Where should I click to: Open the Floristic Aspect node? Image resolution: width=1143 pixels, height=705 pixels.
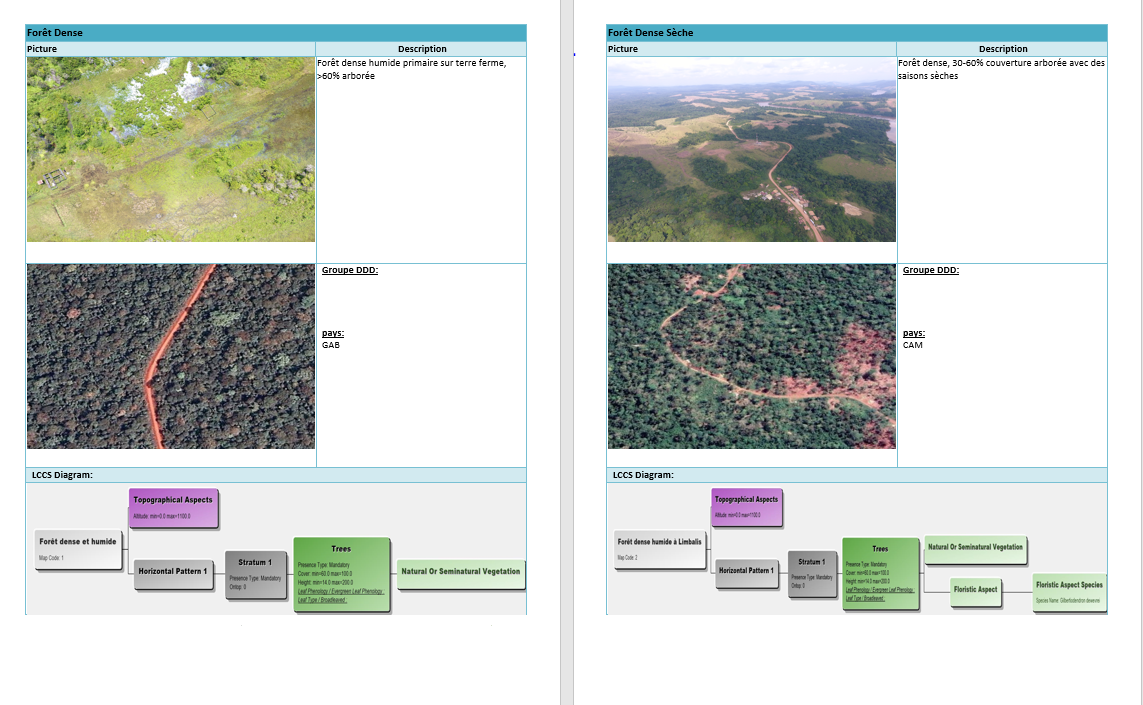coord(977,592)
